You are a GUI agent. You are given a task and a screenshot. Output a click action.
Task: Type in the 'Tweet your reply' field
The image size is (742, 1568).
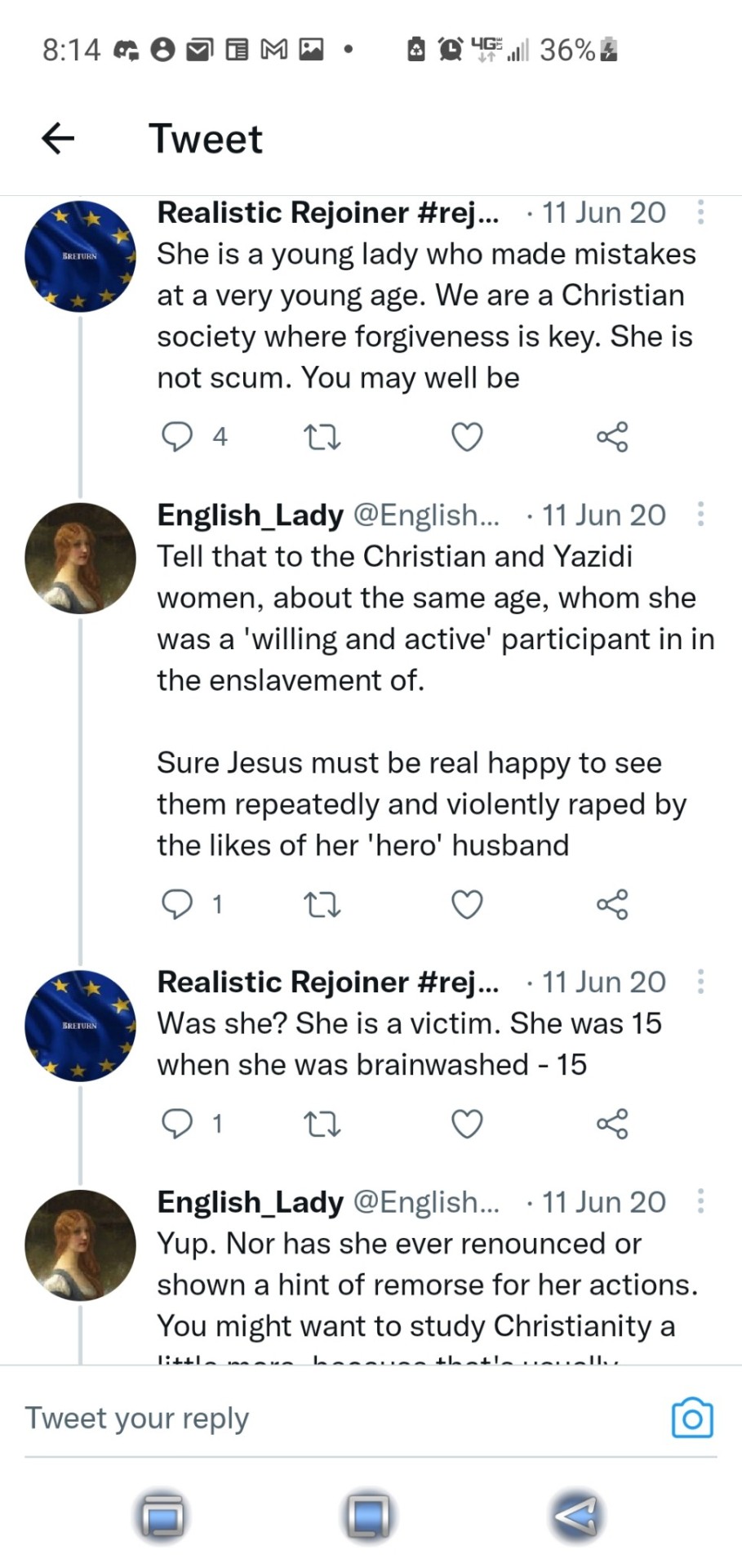click(x=327, y=1419)
